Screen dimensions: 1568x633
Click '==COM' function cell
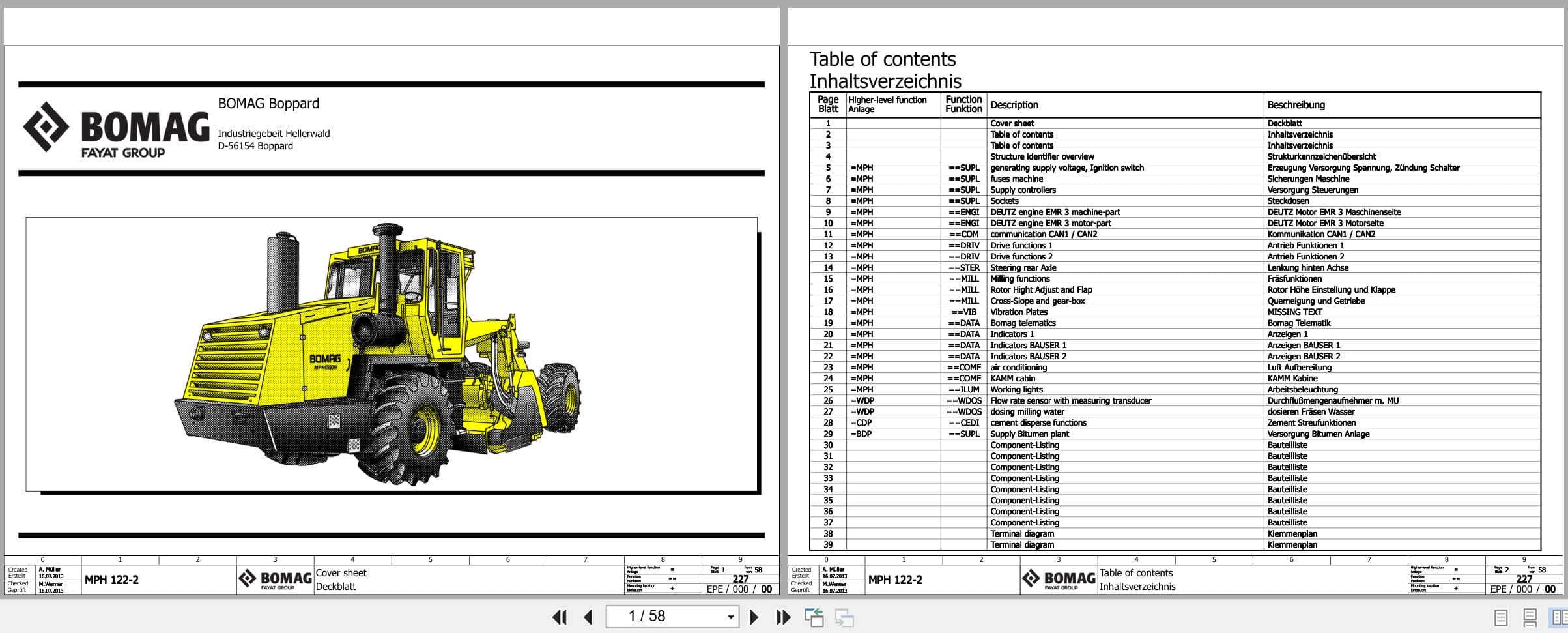(964, 234)
